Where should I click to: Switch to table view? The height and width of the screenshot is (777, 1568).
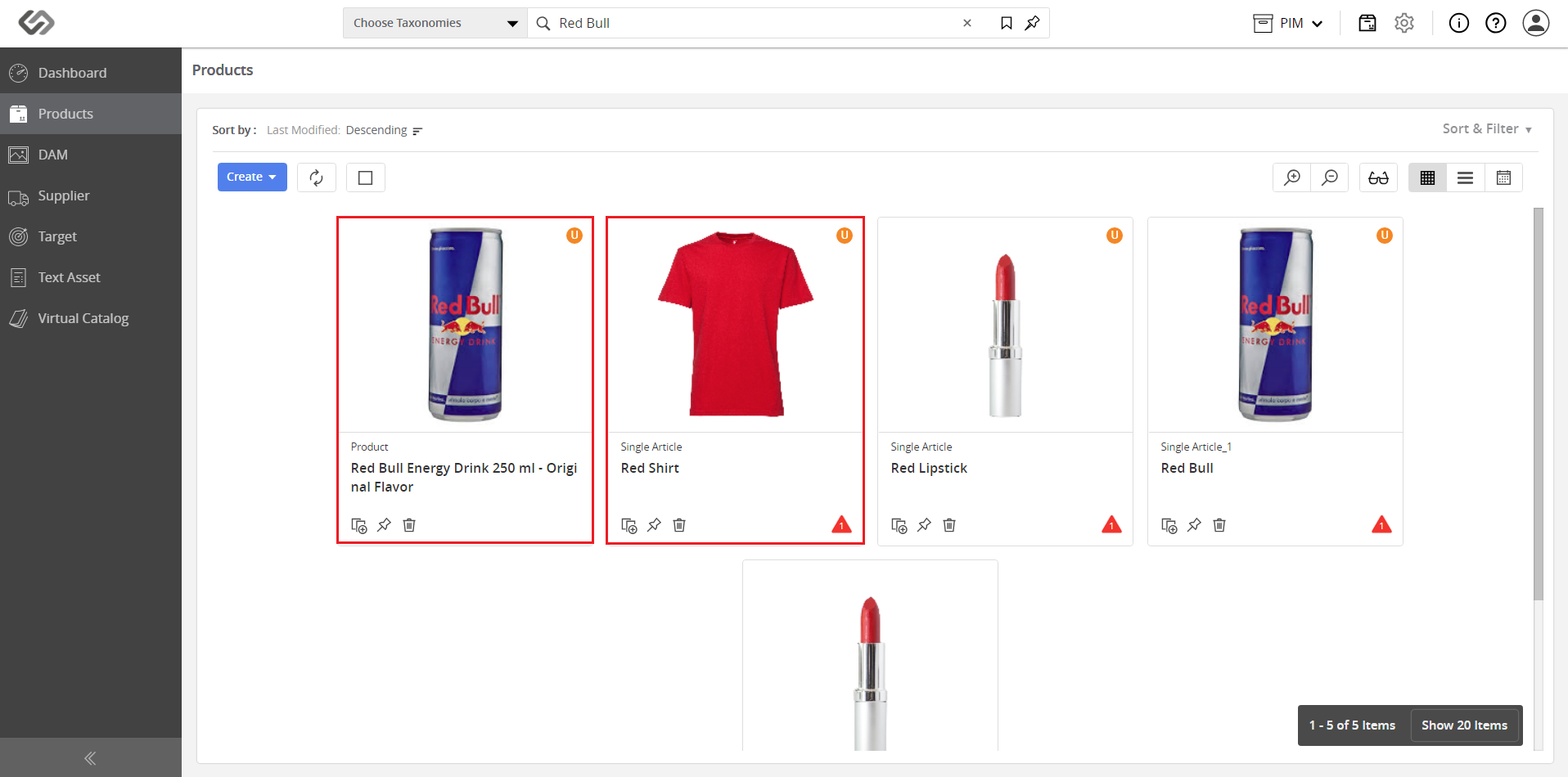[x=1503, y=177]
